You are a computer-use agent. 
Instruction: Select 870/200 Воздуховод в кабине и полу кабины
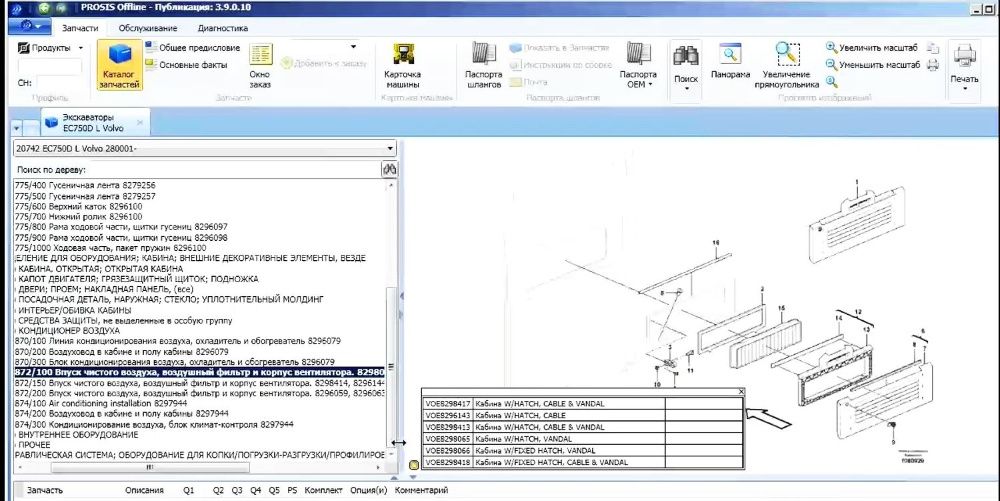coord(121,351)
